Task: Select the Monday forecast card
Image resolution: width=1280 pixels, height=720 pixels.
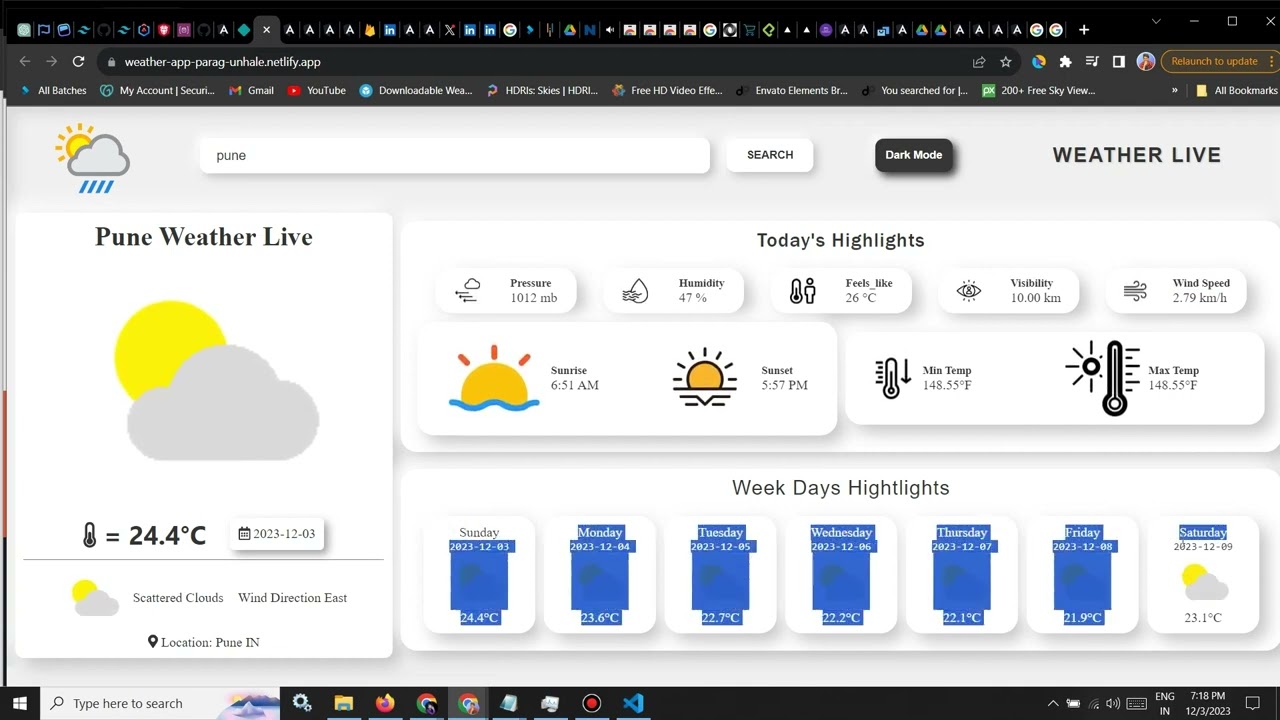Action: [x=600, y=574]
